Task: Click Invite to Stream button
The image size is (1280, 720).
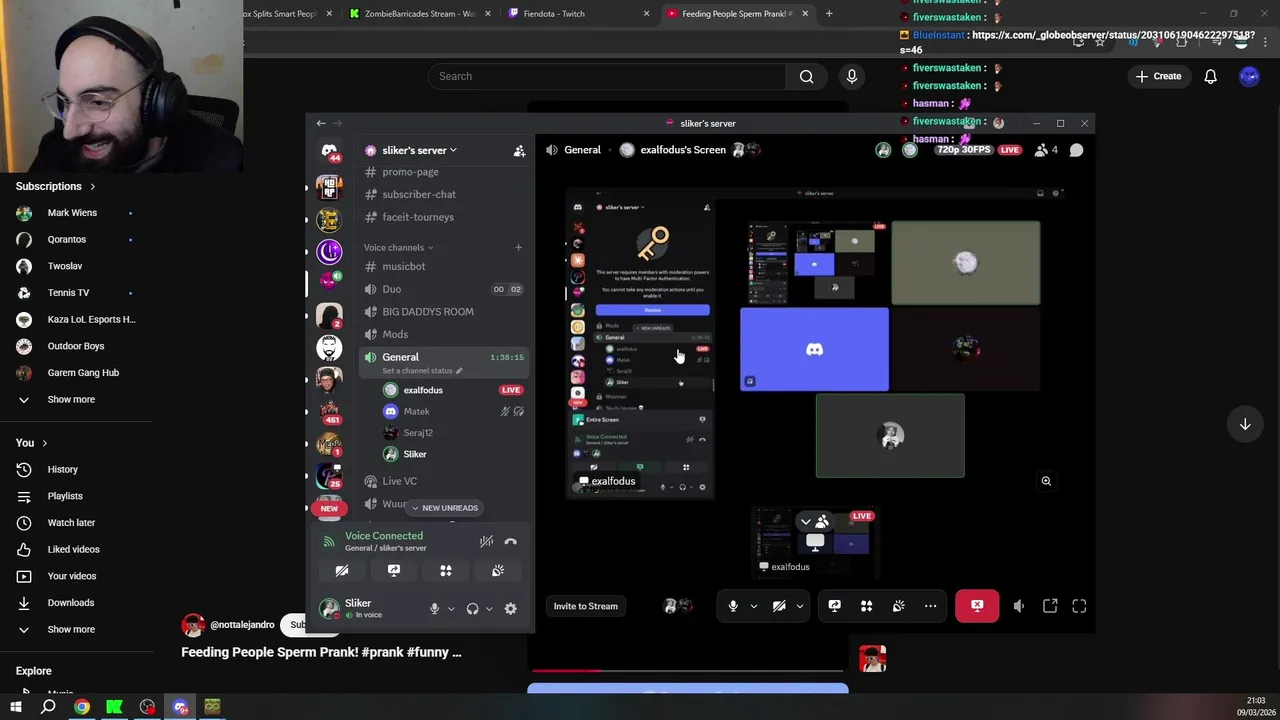Action: [586, 606]
